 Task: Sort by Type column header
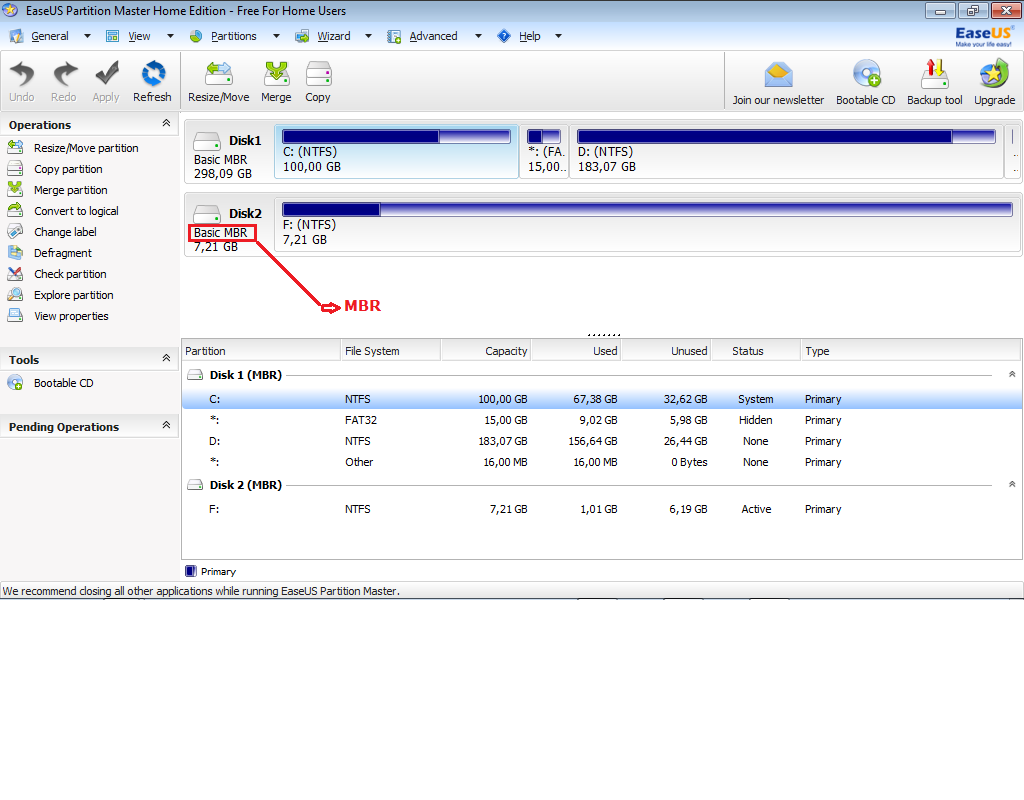coord(910,351)
